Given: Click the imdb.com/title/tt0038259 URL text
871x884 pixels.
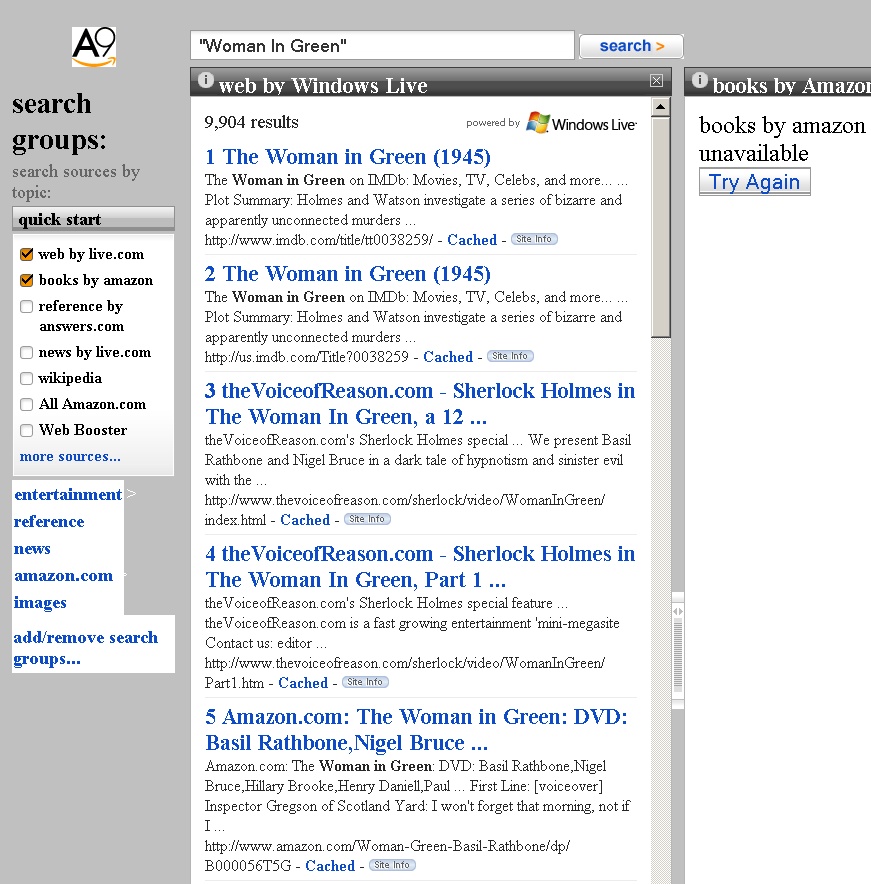Looking at the screenshot, I should 319,240.
